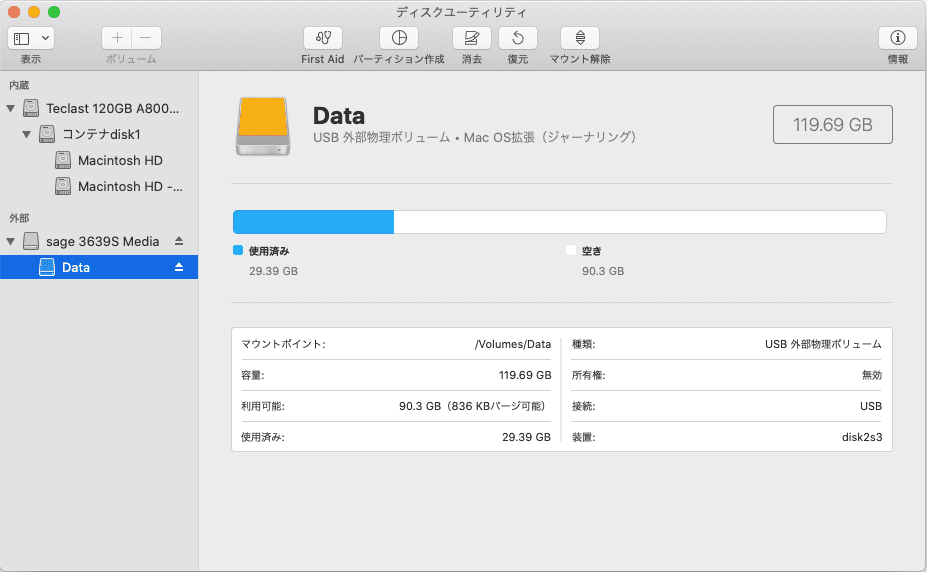The image size is (927, 572).
Task: Click the 29.39 GB used legend value
Action: [x=273, y=271]
